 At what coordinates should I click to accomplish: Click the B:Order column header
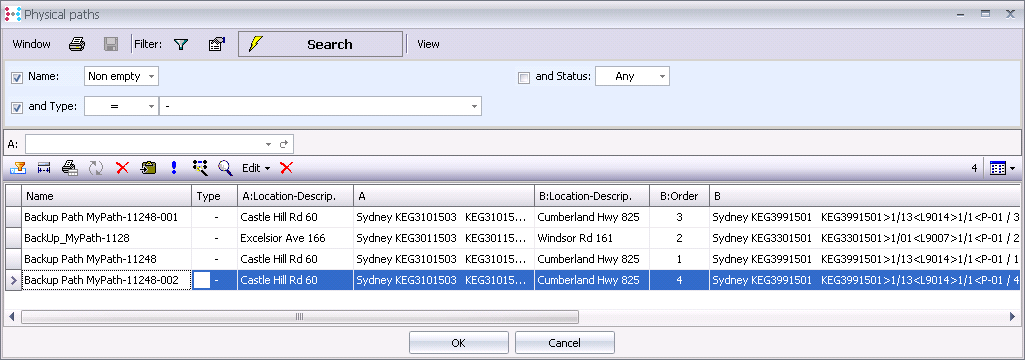pos(679,196)
